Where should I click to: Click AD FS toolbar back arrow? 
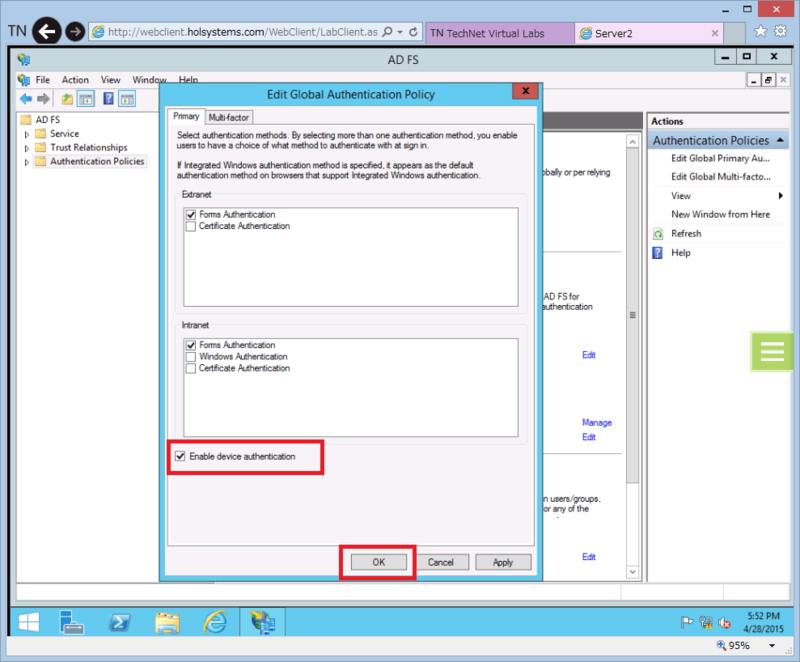[x=26, y=99]
